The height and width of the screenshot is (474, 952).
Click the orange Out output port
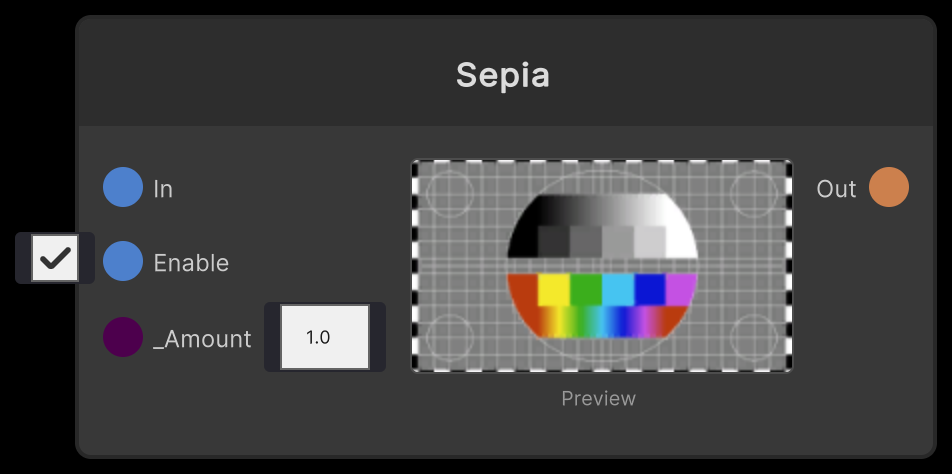888,188
